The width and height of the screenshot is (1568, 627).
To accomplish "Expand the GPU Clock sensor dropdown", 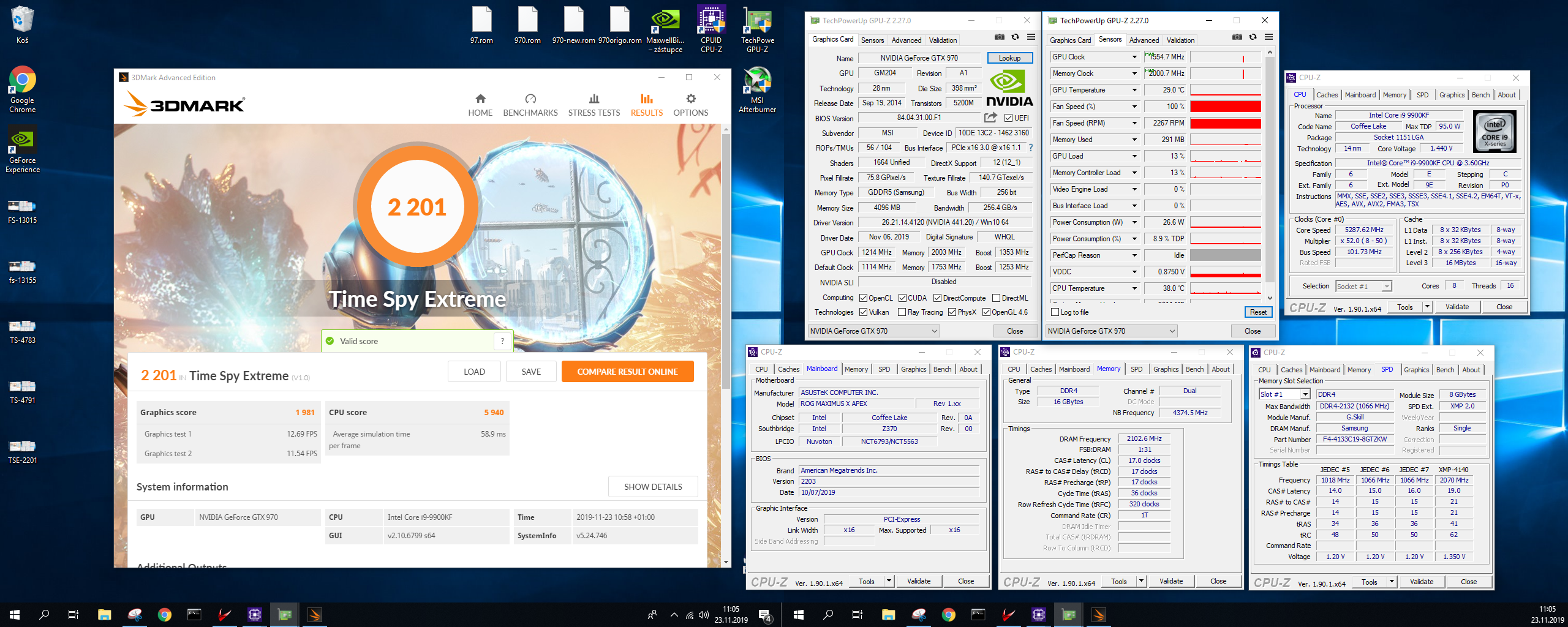I will (x=1134, y=57).
